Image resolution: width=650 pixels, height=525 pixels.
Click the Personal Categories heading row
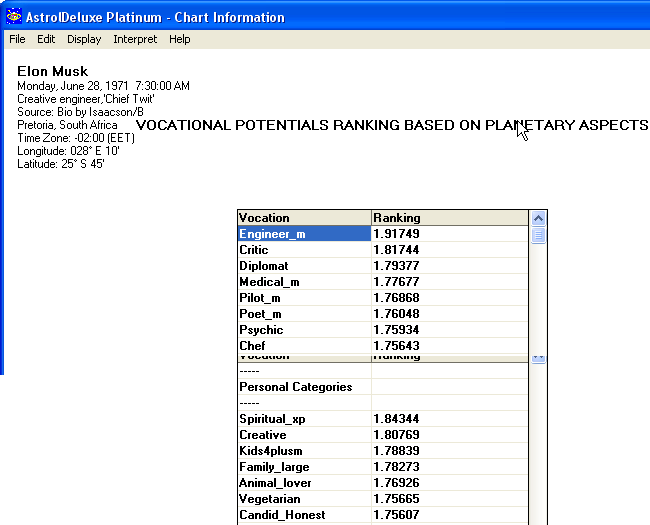[383, 387]
